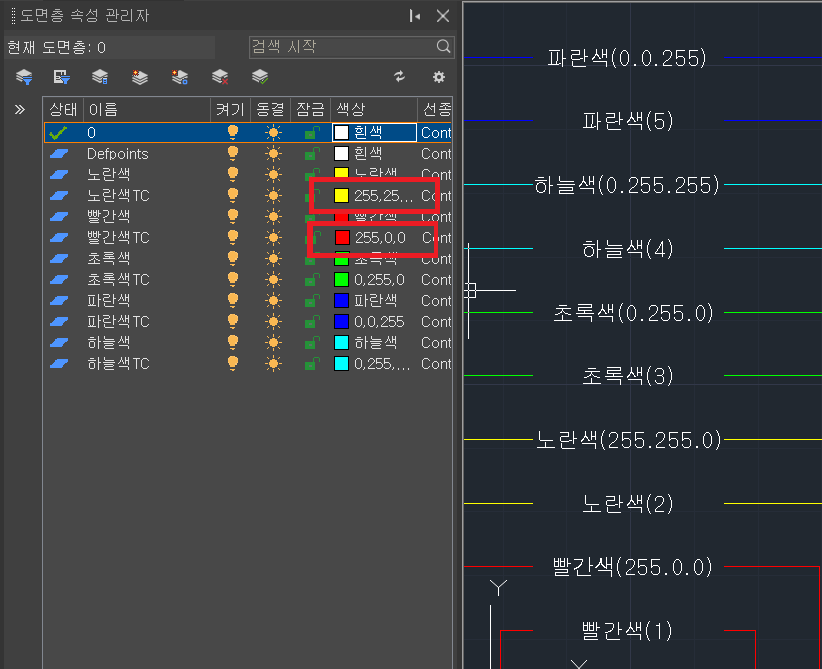Image resolution: width=822 pixels, height=669 pixels.
Task: Click the status icon of 초록색 layer
Action: (x=59, y=258)
